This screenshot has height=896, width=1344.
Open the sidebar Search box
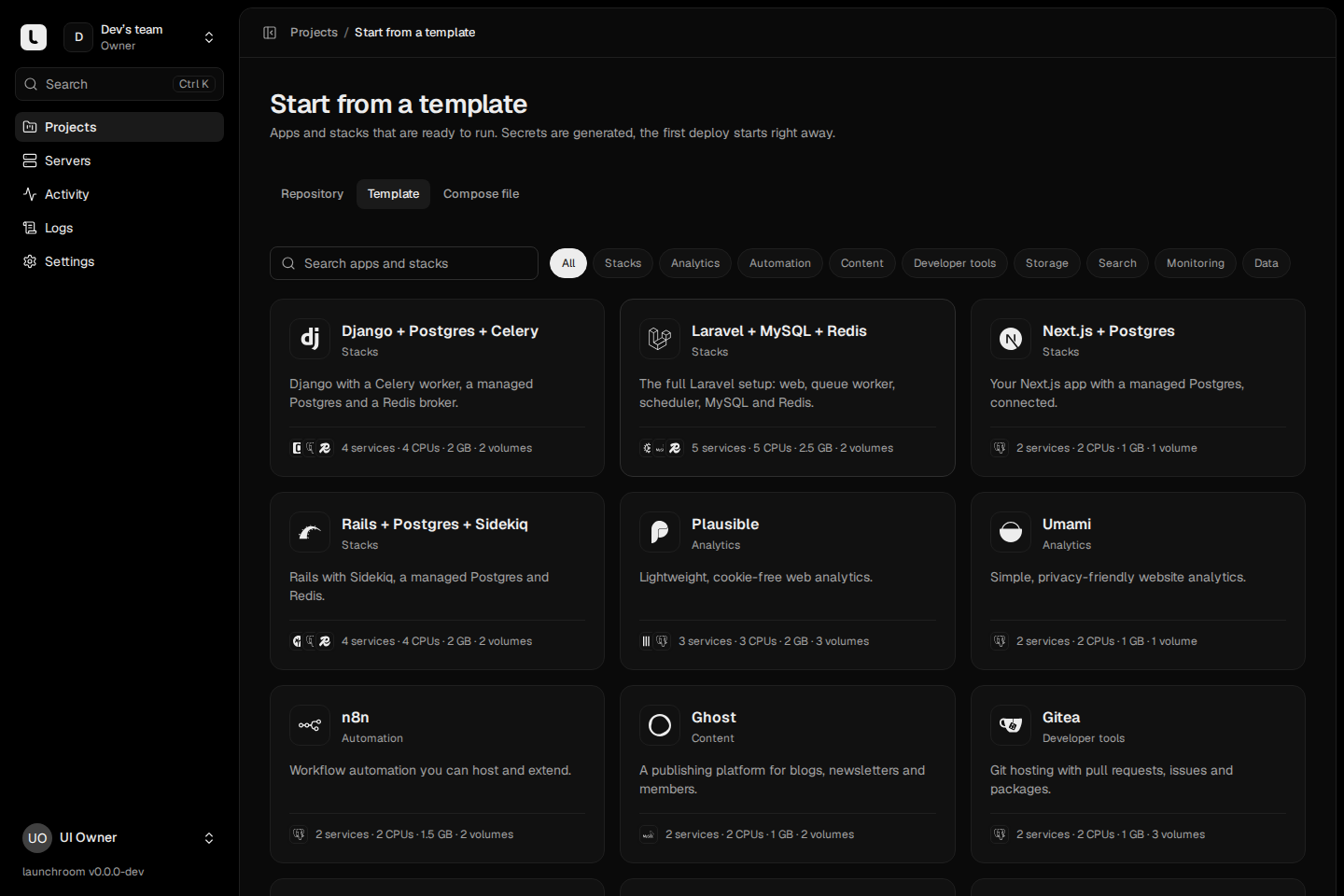pyautogui.click(x=119, y=84)
